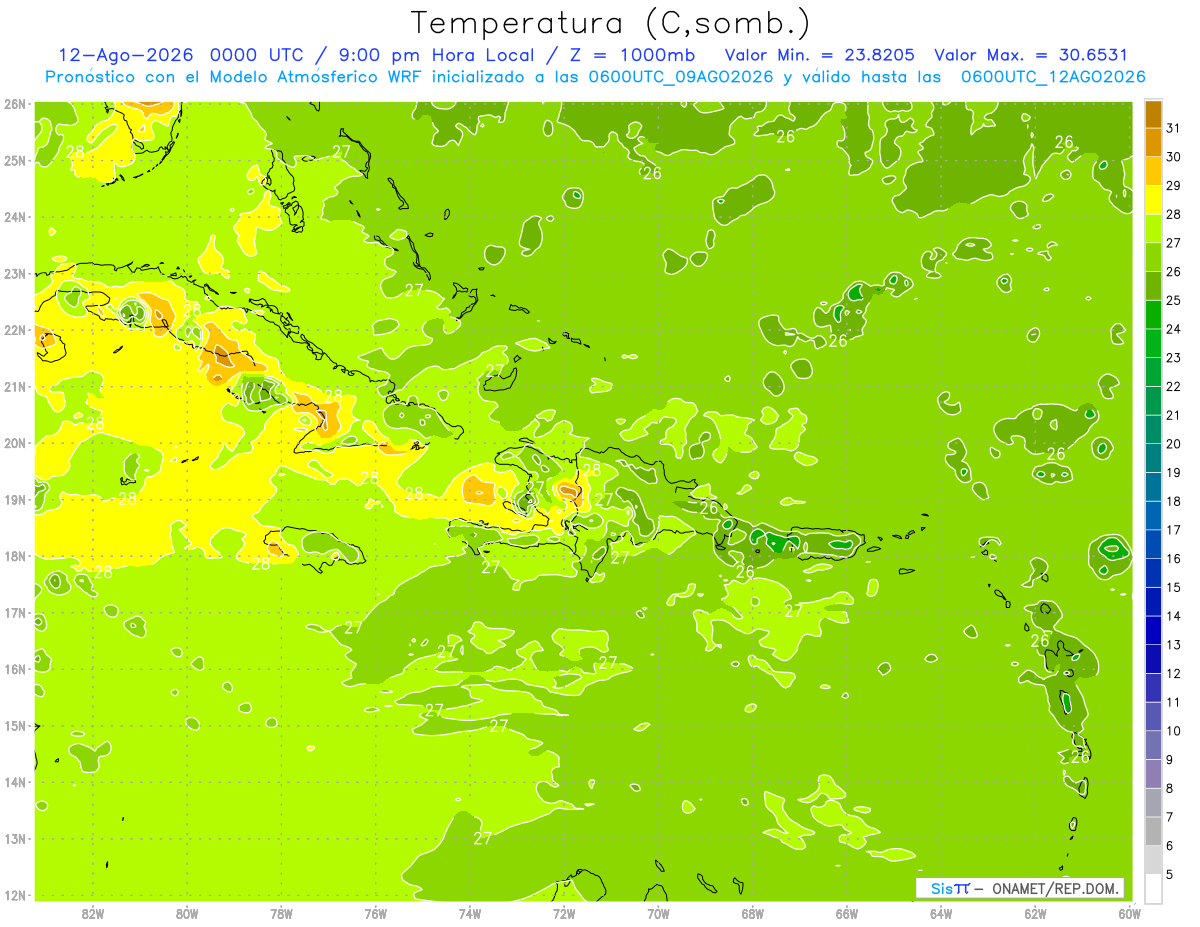Click the "25N" latitude label
This screenshot has width=1200, height=927.
pyautogui.click(x=15, y=160)
